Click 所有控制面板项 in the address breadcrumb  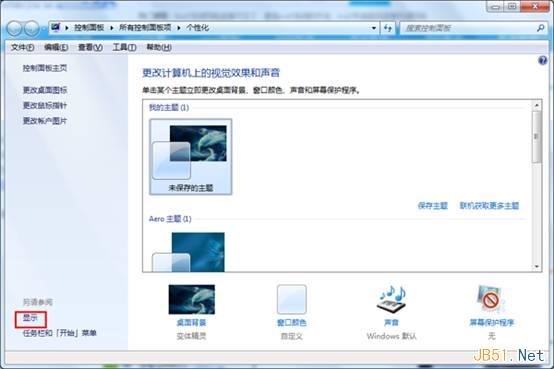coord(145,28)
